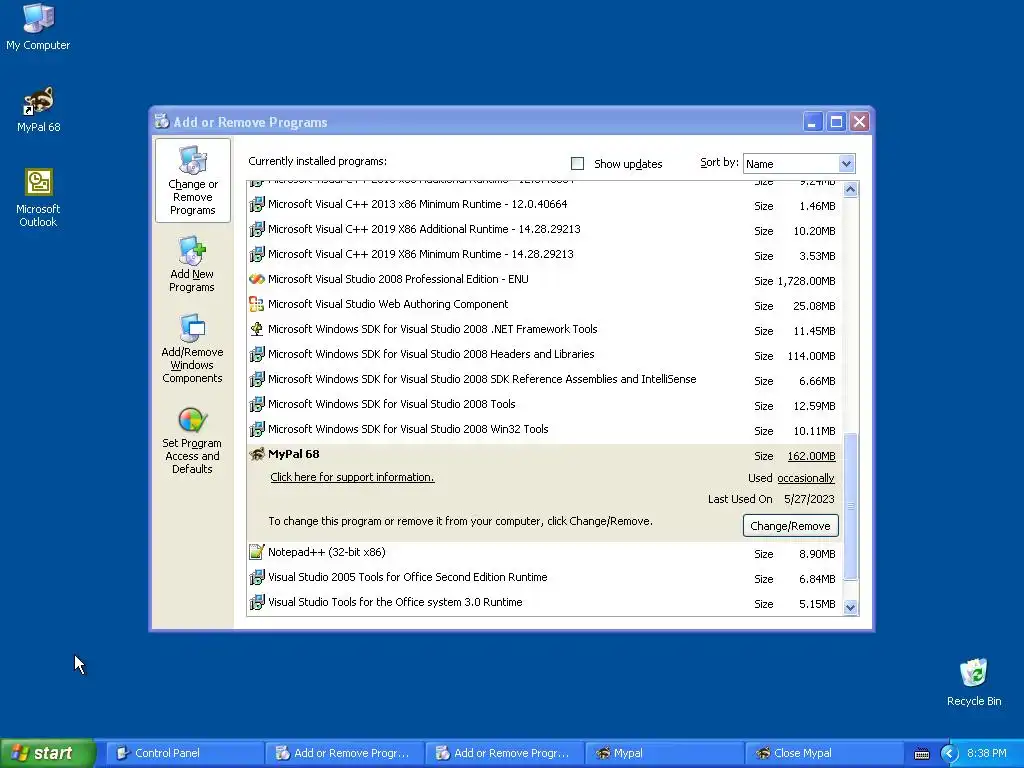Click Change/Remove button for MyPal 68
The image size is (1024, 768).
click(790, 526)
